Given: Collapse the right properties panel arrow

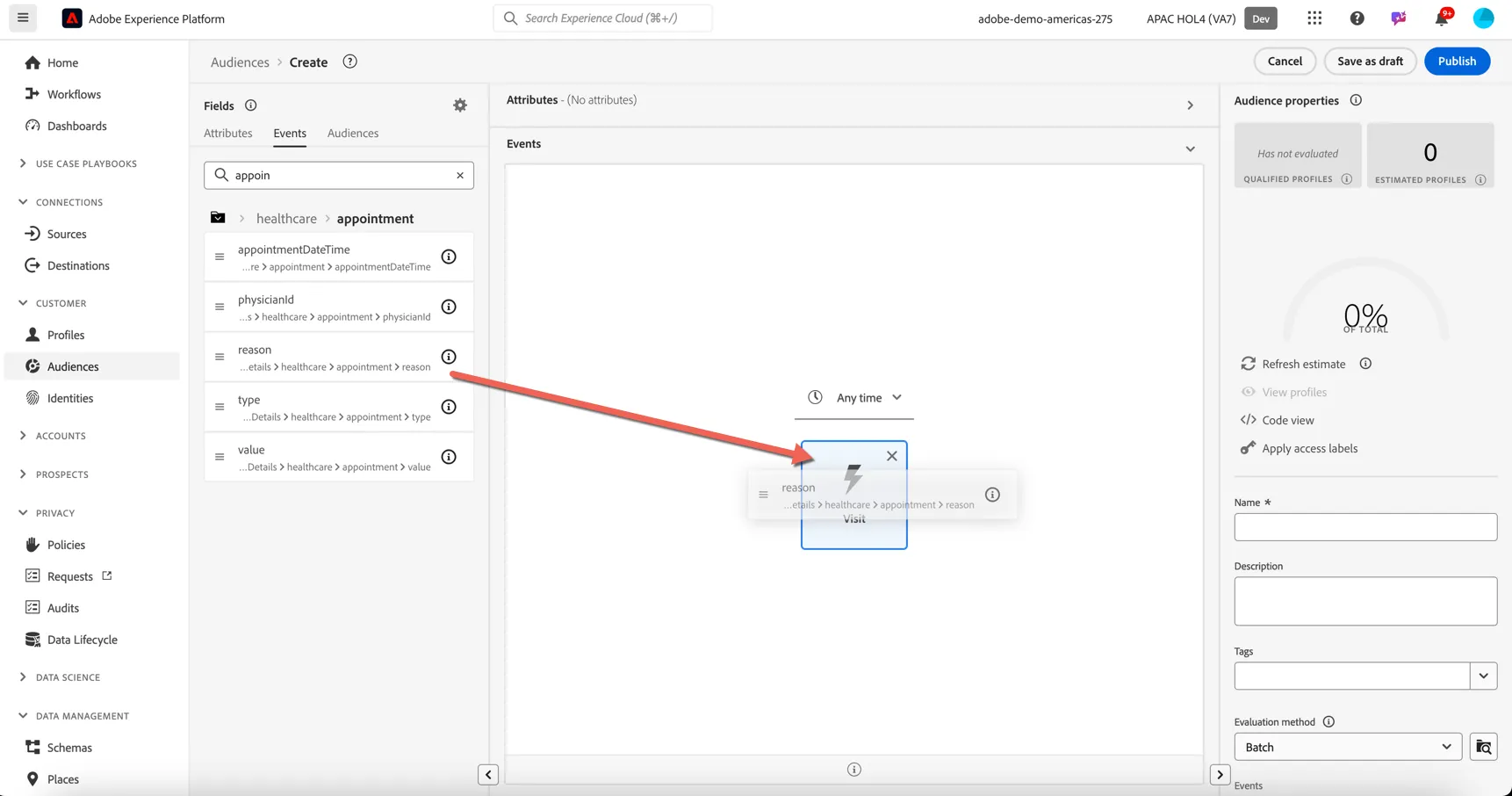Looking at the screenshot, I should tap(1220, 775).
